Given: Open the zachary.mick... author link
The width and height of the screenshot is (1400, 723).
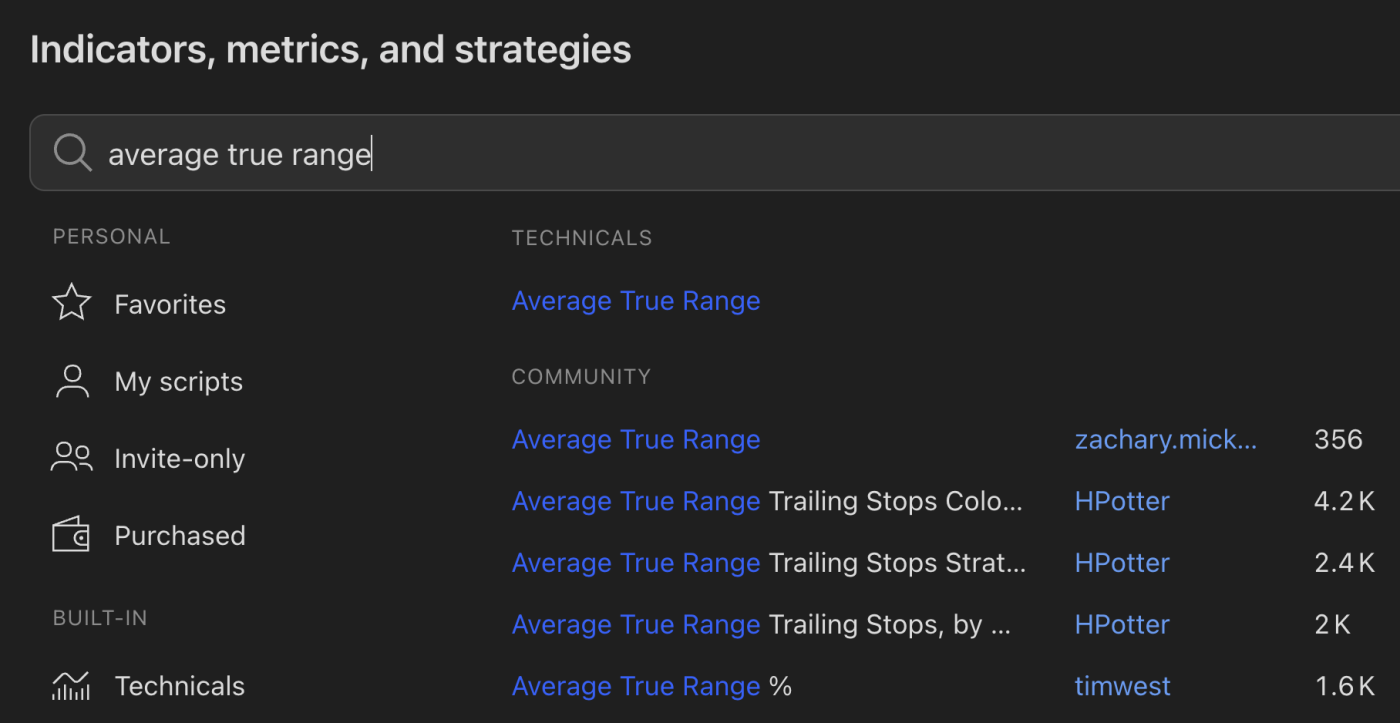Looking at the screenshot, I should 1165,440.
